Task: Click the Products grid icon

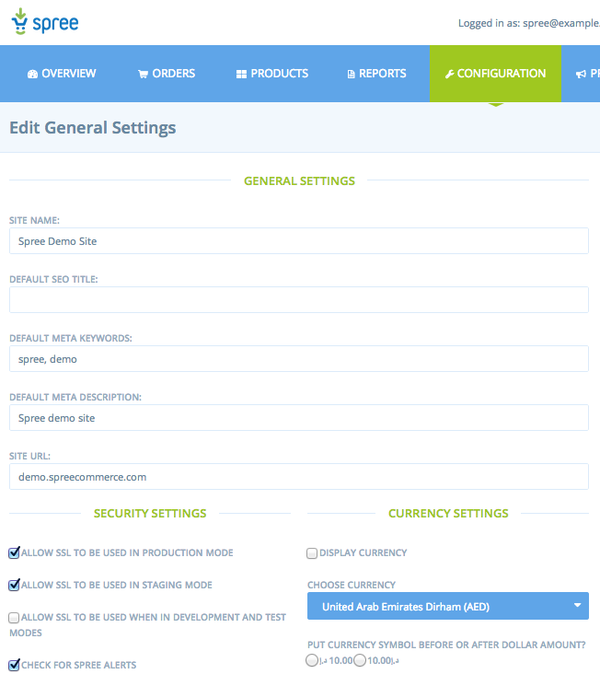Action: 241,74
